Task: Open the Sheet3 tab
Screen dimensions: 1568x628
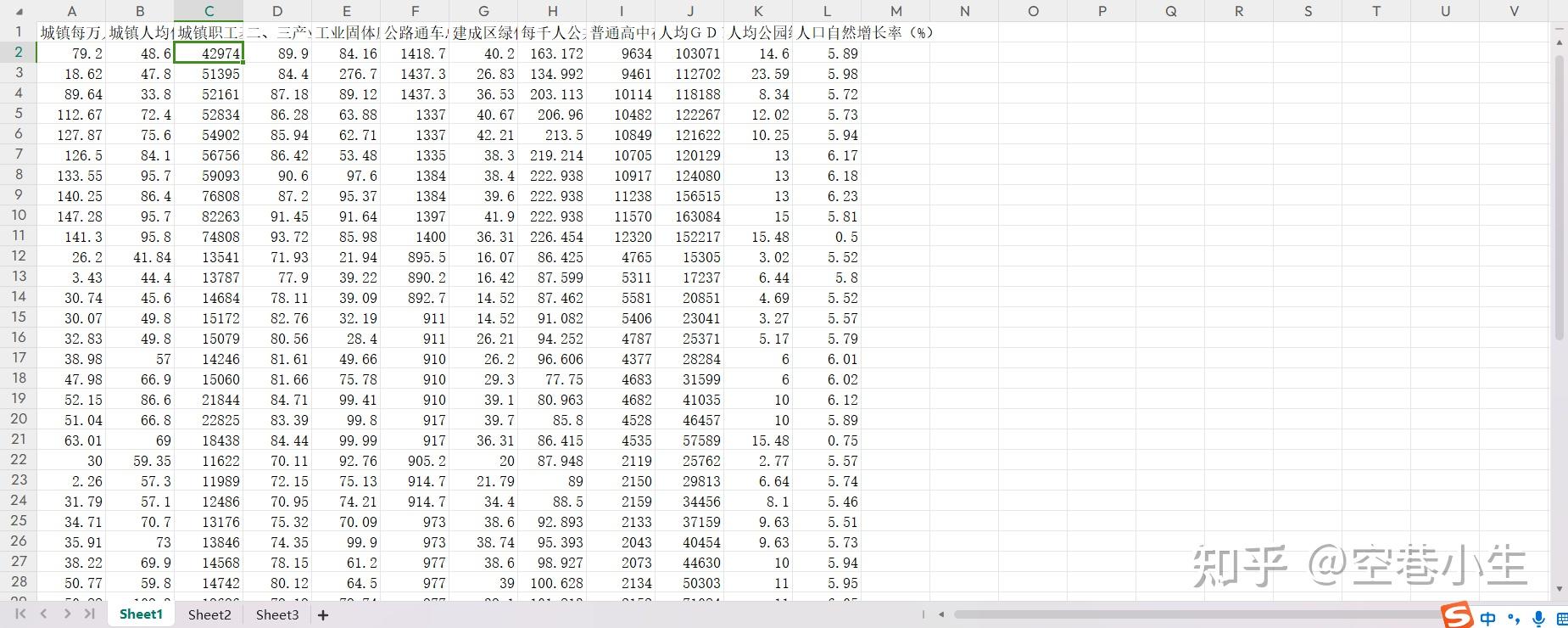Action: (x=277, y=614)
